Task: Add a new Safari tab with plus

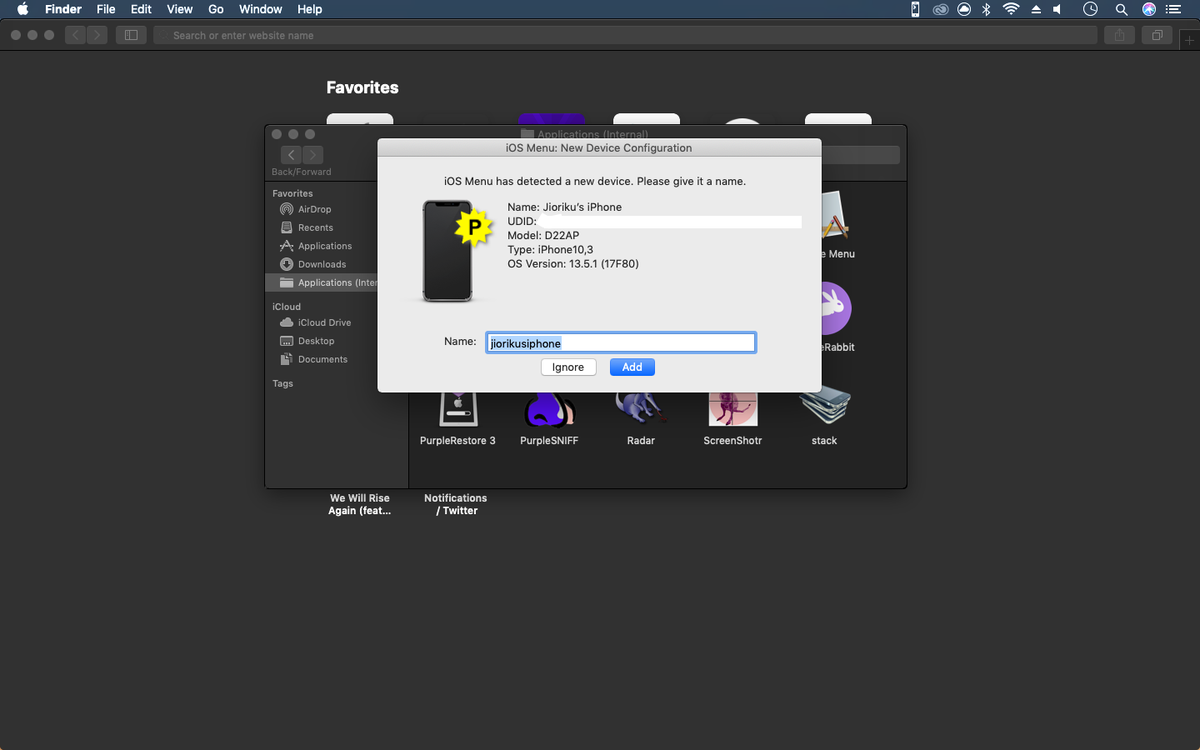Action: [1189, 39]
